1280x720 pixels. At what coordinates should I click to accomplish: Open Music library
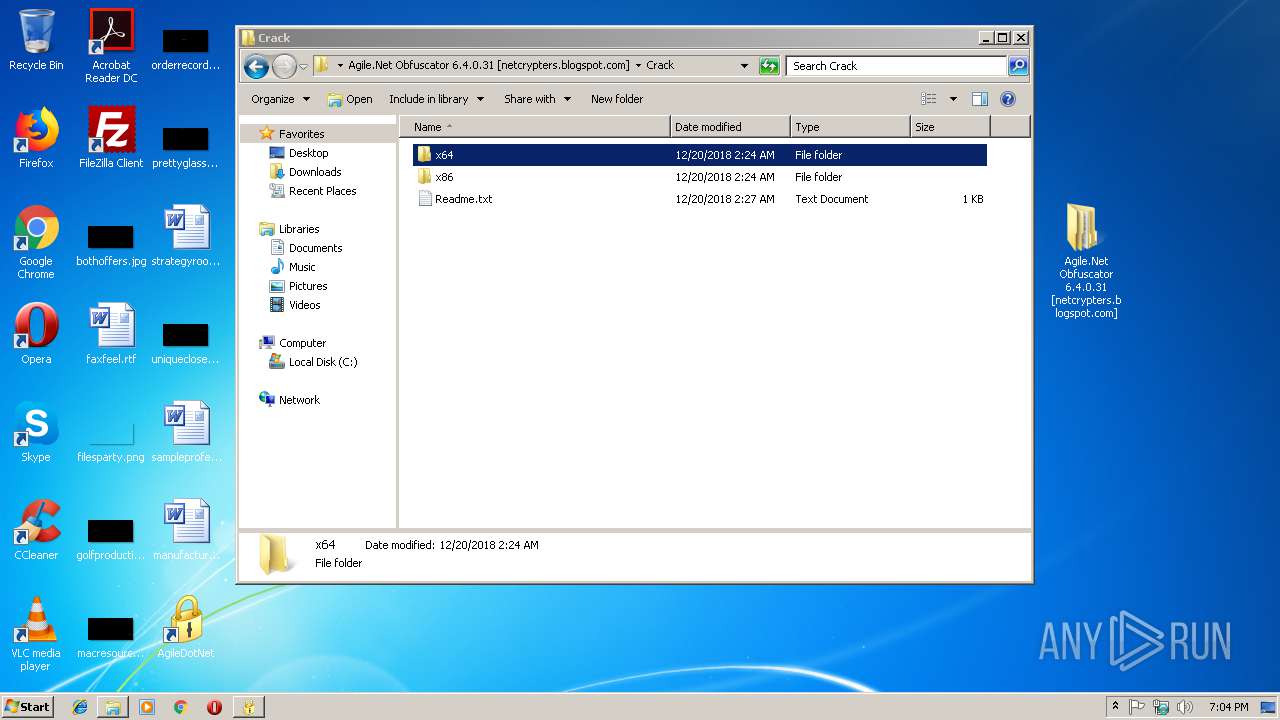click(x=302, y=267)
